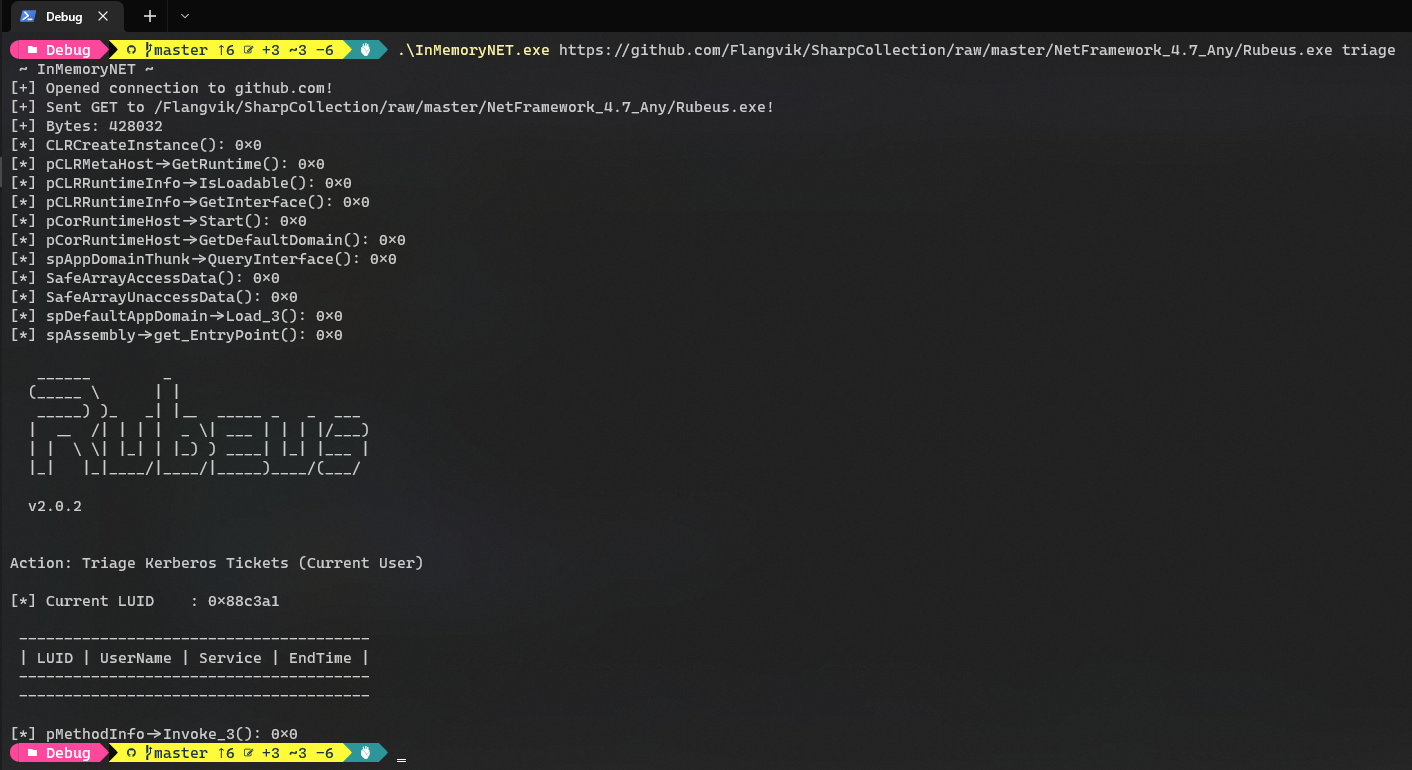The image size is (1412, 770).
Task: Click the 'pCorRuntimeHost->Start()' line
Action: tap(158, 221)
